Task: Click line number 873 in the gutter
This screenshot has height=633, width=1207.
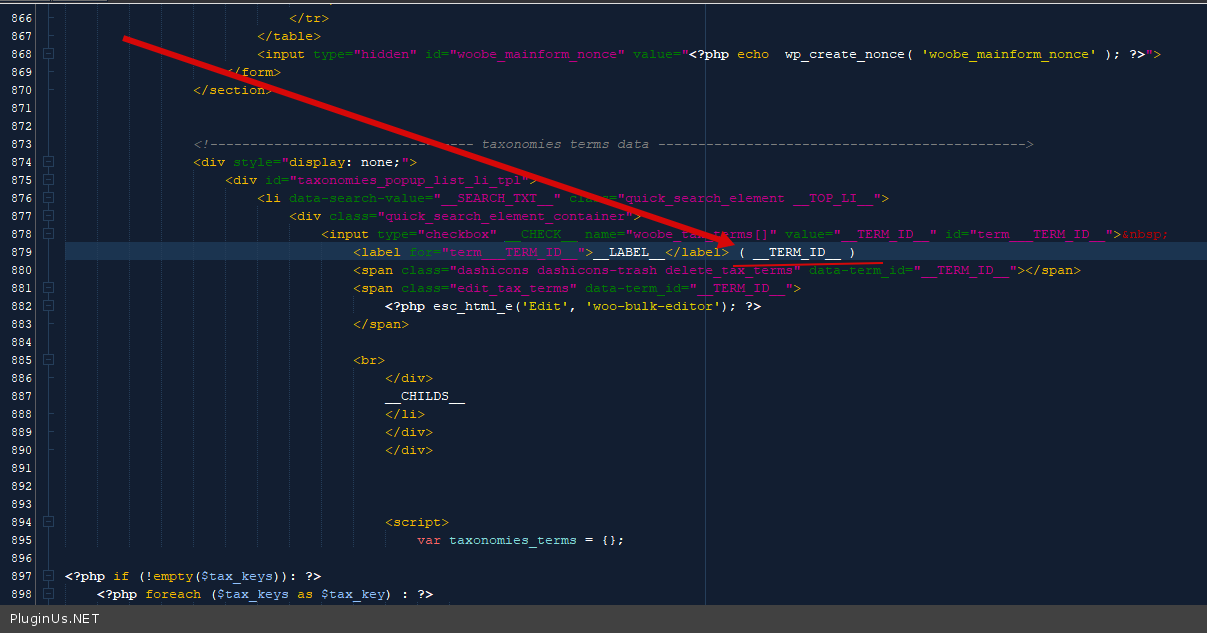Action: click(20, 144)
